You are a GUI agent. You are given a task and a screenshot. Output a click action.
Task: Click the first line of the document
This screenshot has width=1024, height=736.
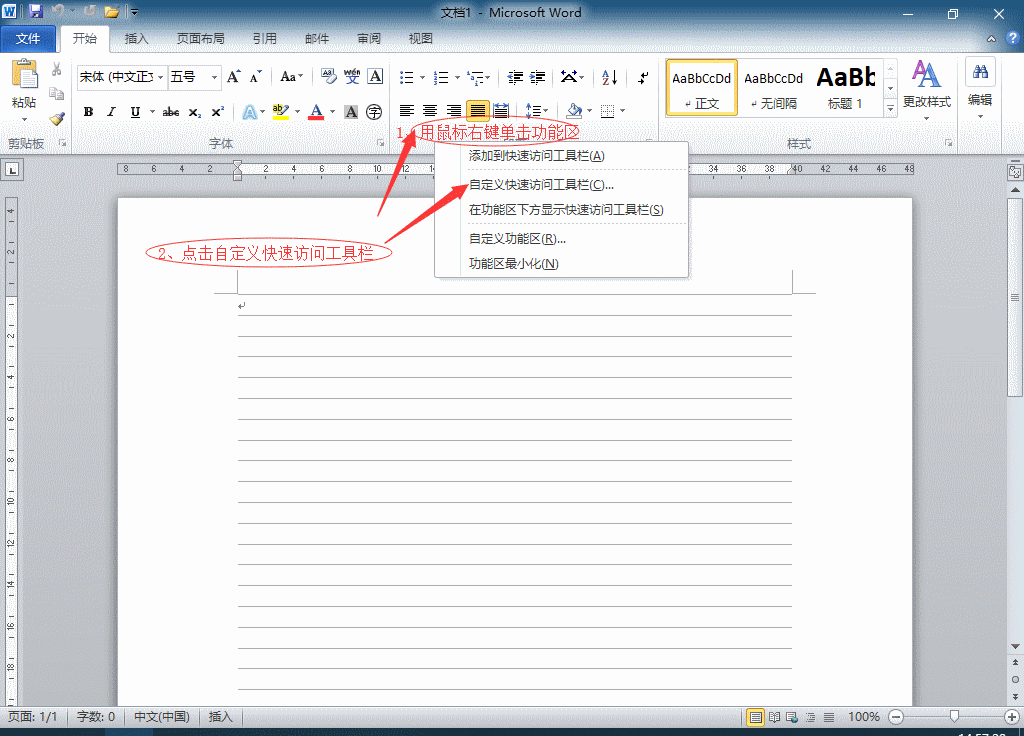point(515,306)
